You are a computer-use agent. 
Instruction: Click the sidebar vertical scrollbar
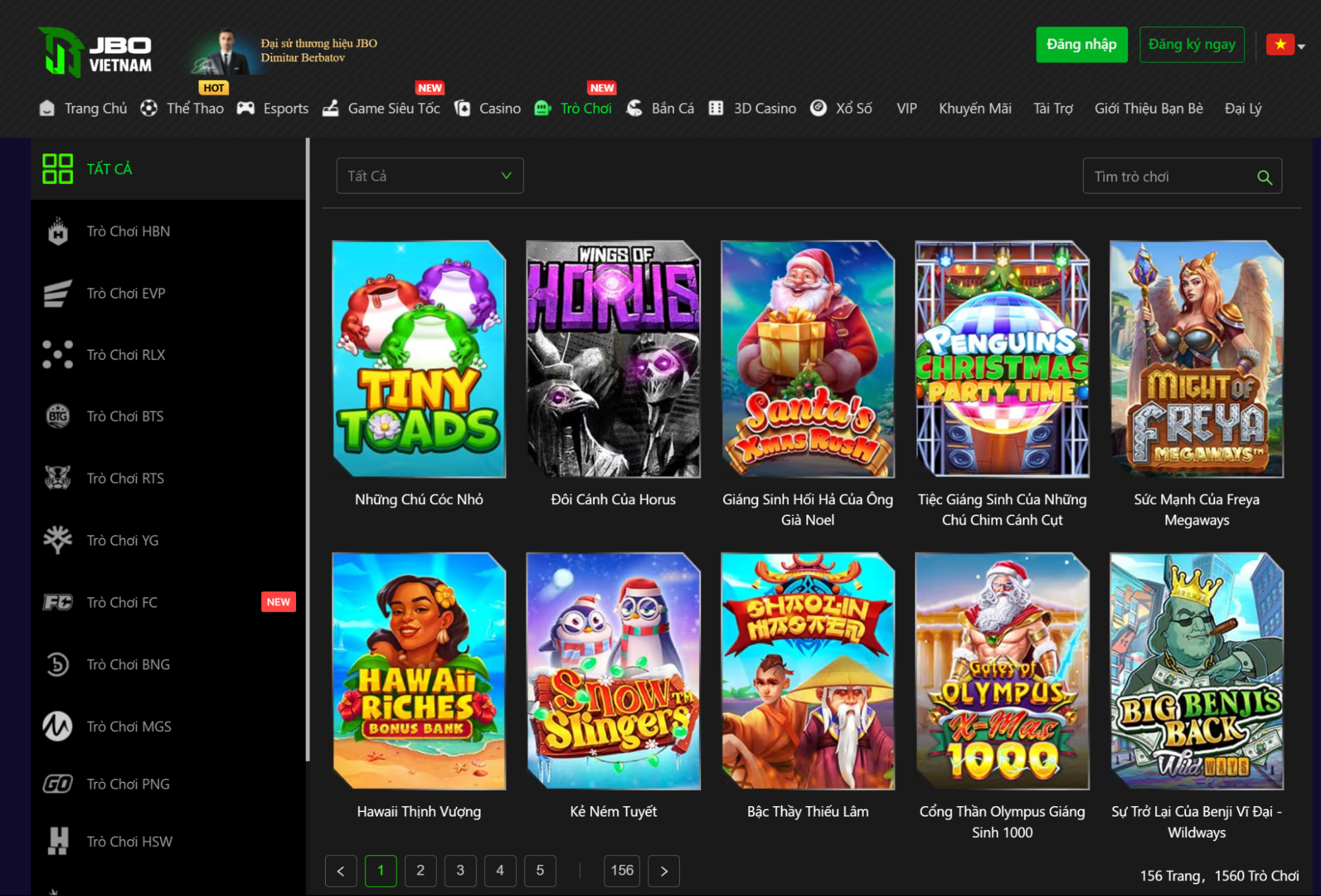click(307, 449)
